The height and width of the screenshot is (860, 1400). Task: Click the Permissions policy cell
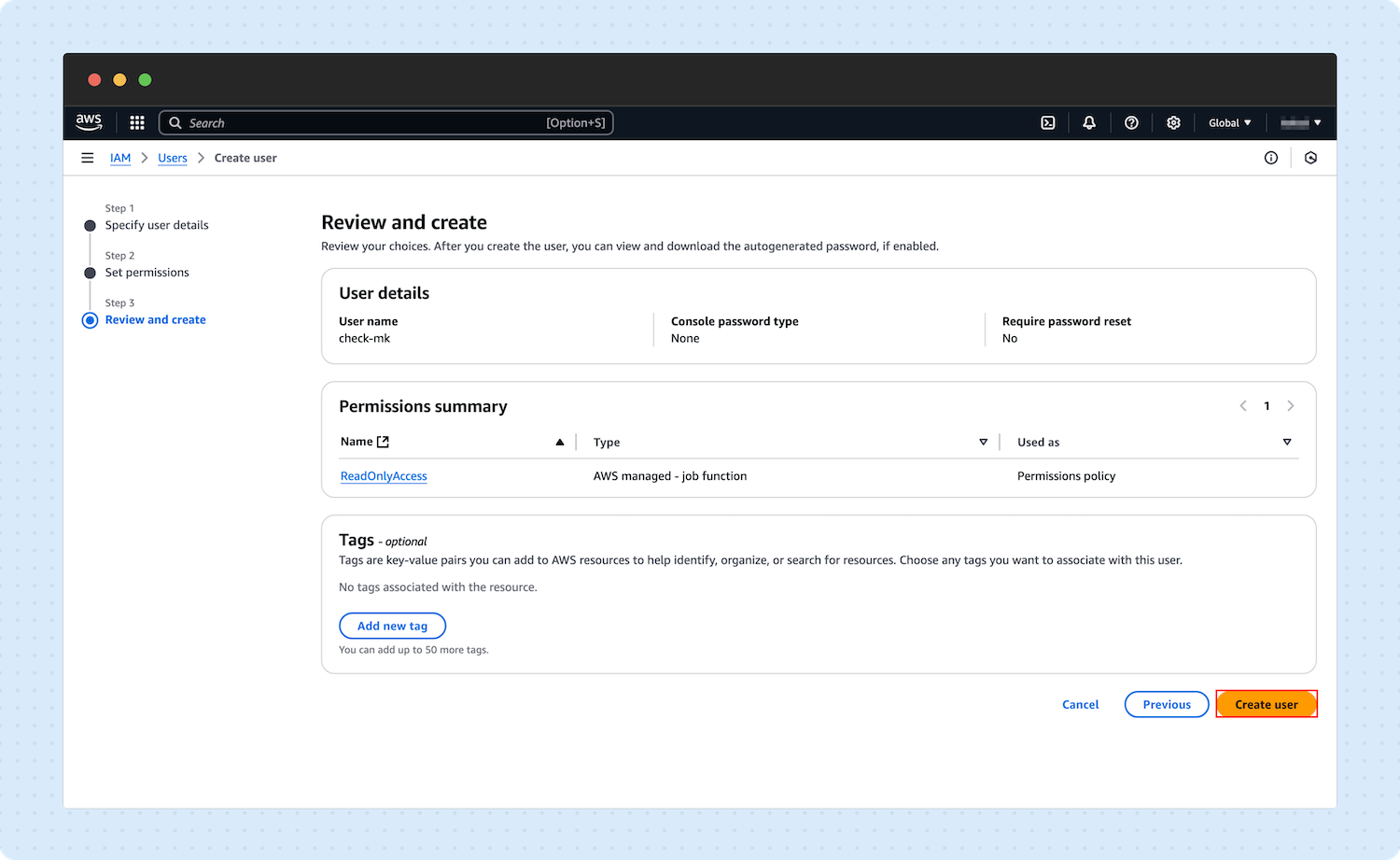tap(1066, 476)
